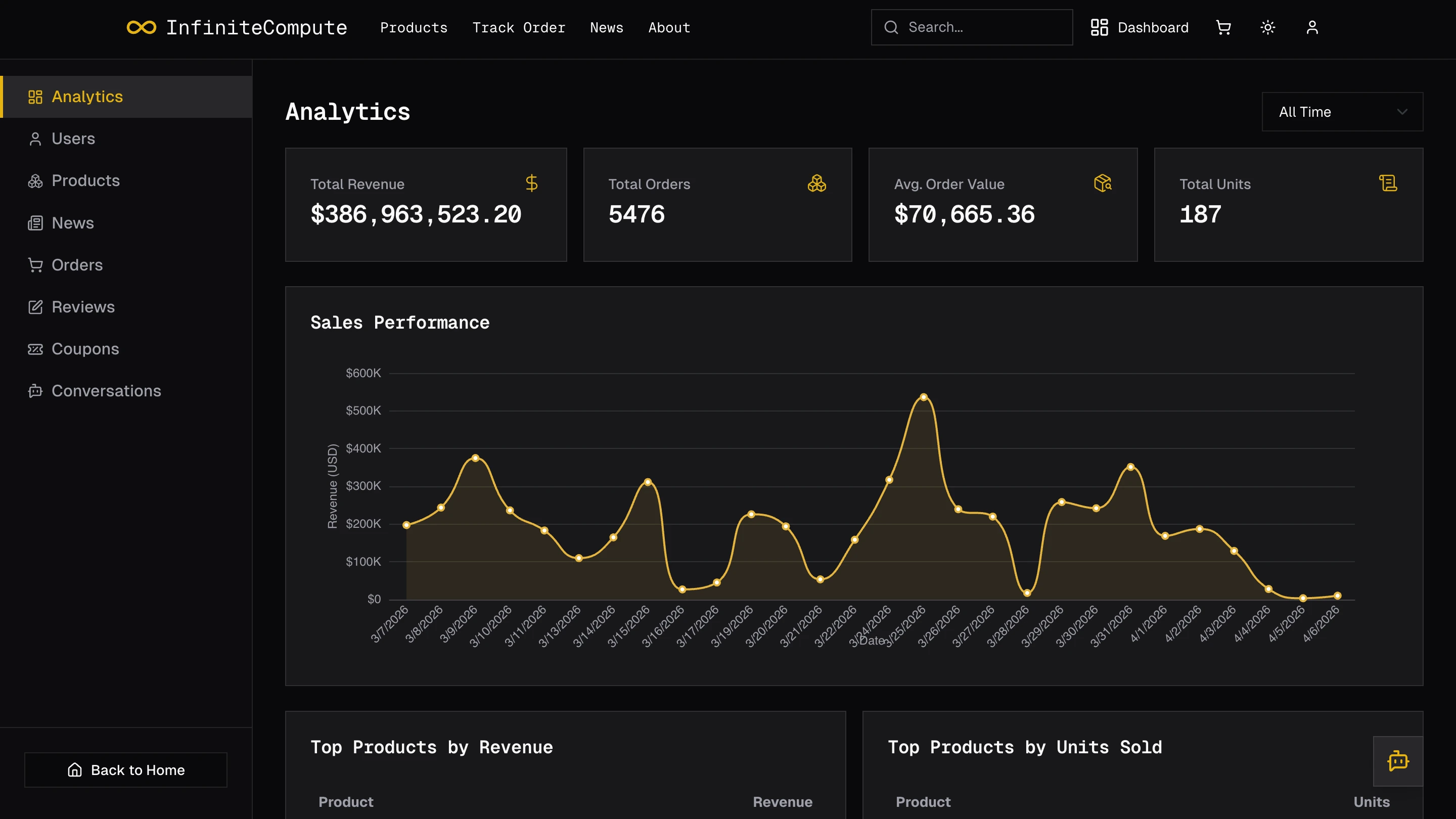Click the box icon on Total Orders card
Image resolution: width=1456 pixels, height=819 pixels.
(x=817, y=183)
